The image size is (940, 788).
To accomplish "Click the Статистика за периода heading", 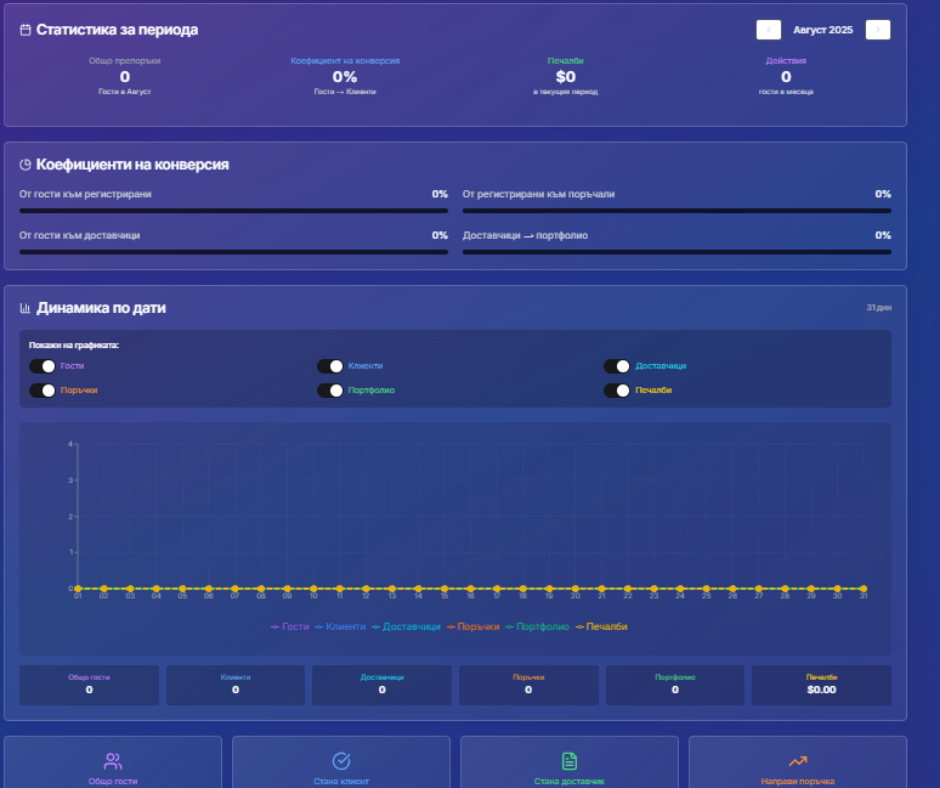I will pos(117,30).
